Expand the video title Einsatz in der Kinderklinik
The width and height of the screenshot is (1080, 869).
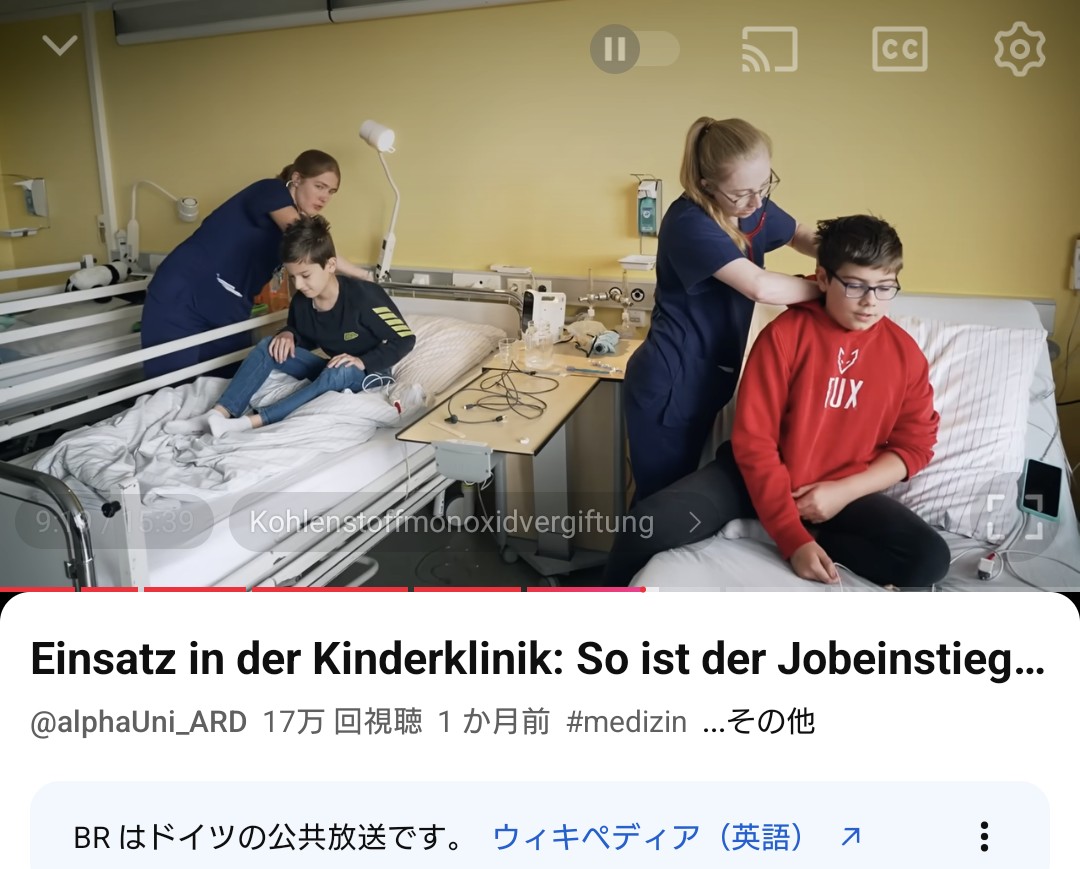pos(538,659)
